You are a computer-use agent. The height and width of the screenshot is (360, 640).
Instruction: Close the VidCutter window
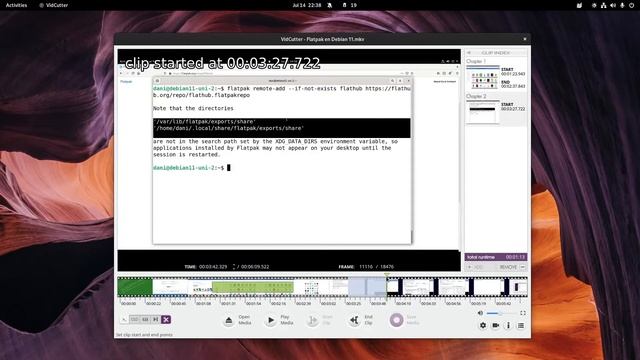[x=524, y=39]
